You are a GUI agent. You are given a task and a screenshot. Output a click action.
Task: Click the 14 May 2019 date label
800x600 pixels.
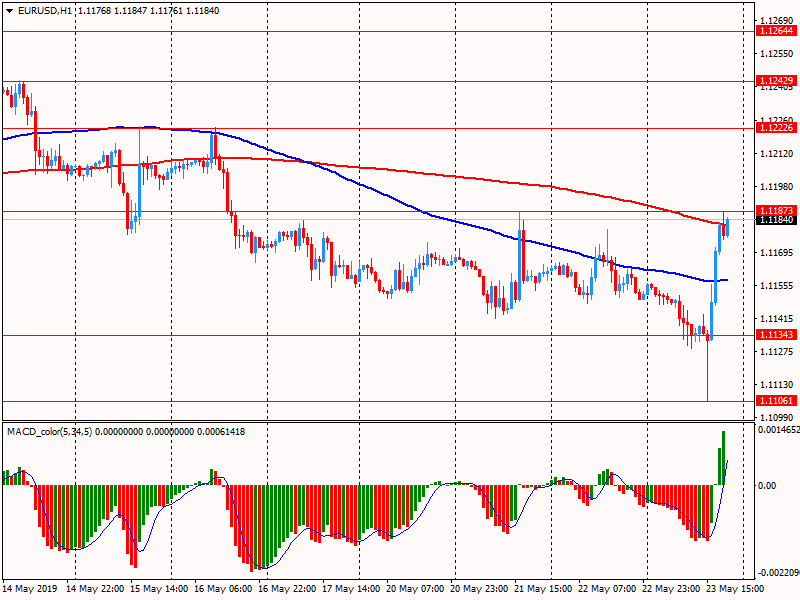point(30,589)
